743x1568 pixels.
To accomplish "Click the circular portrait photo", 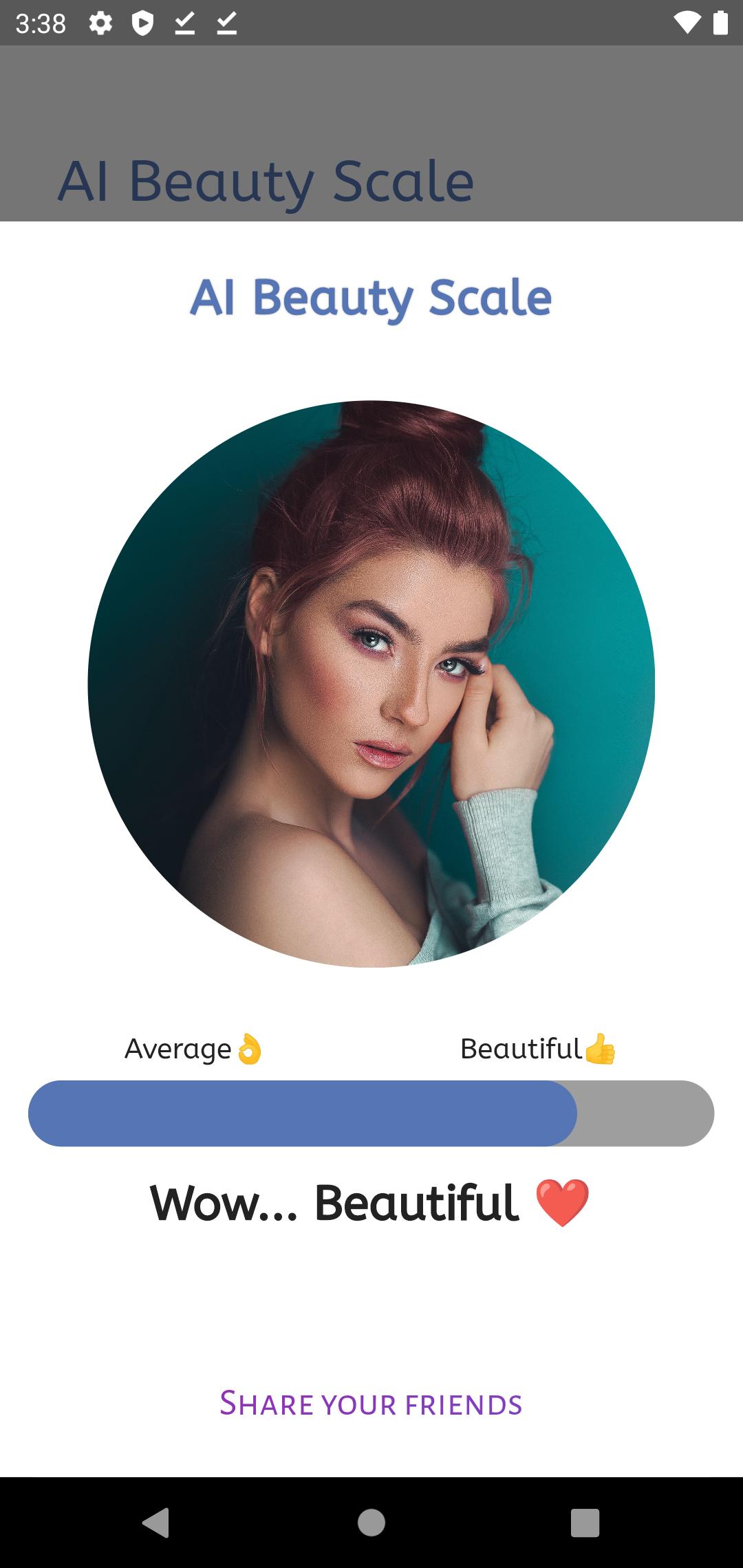I will [x=371, y=684].
